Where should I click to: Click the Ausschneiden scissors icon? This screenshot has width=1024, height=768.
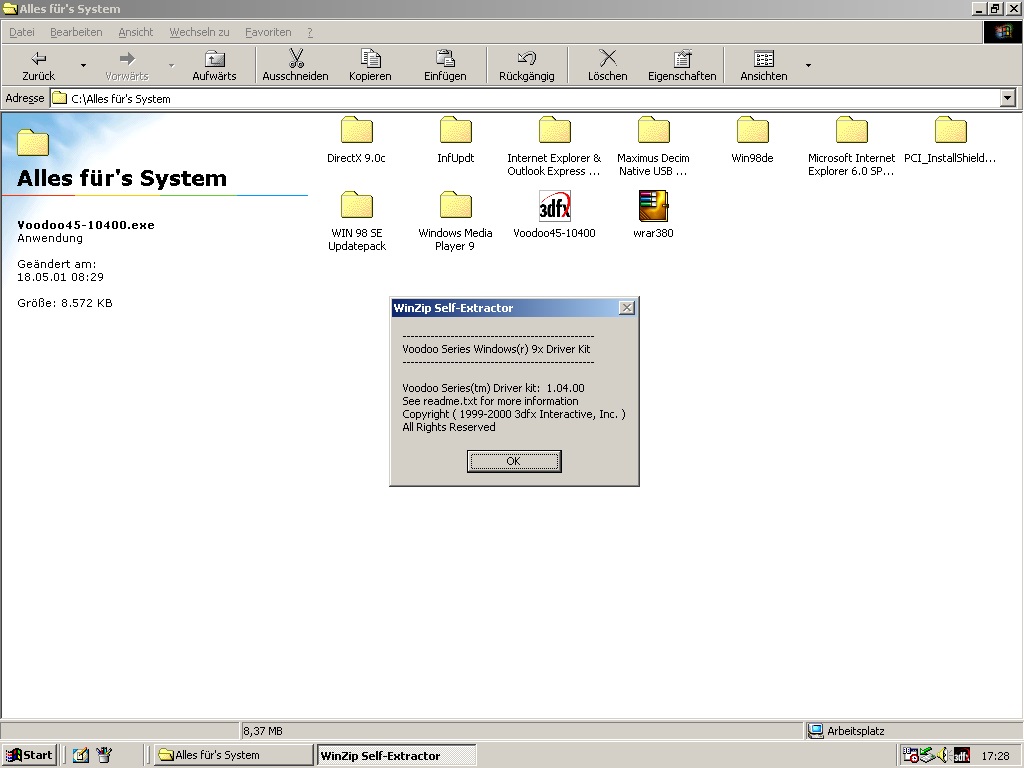pos(295,59)
